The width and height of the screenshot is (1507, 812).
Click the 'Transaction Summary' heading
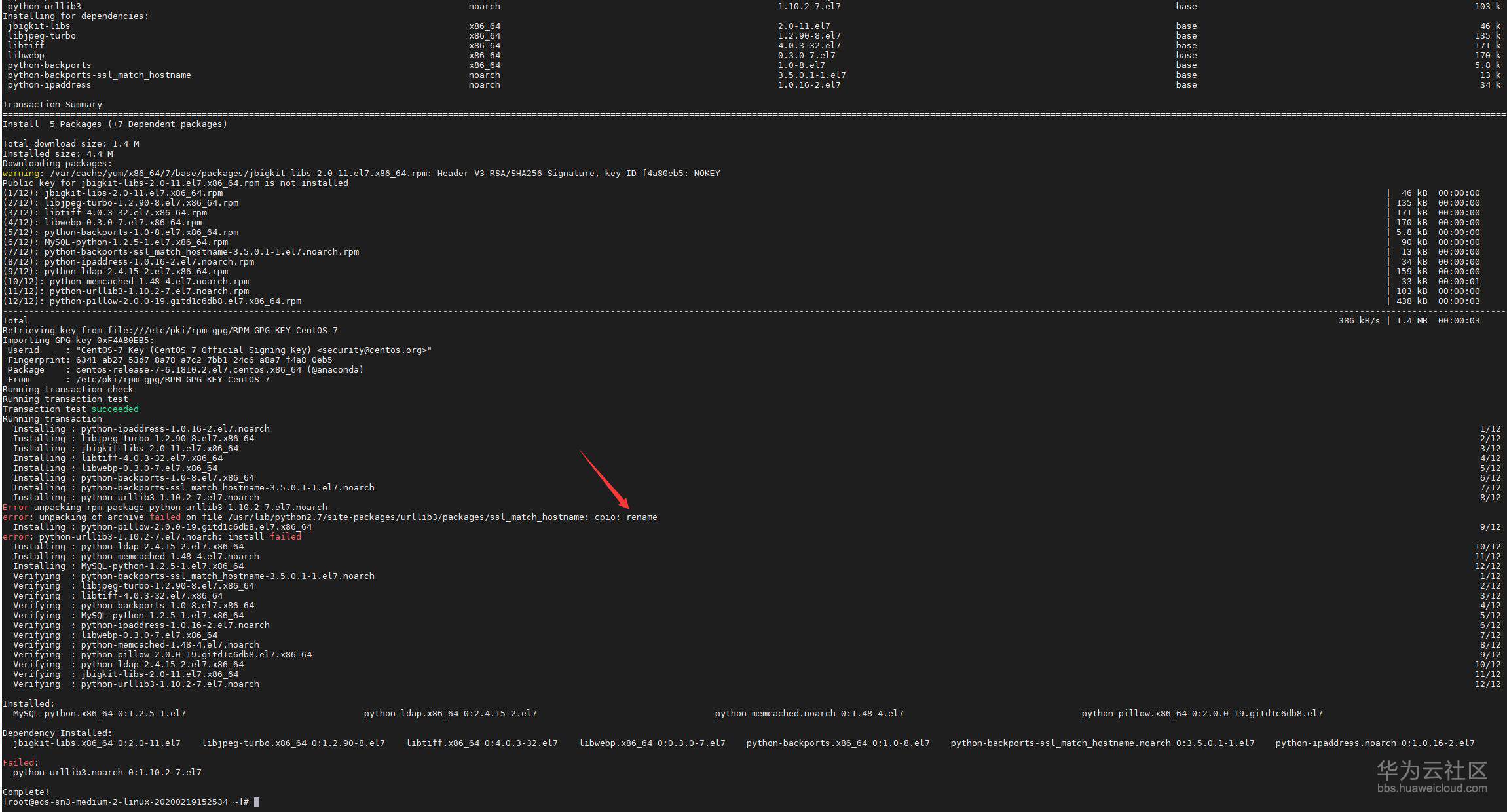(52, 104)
